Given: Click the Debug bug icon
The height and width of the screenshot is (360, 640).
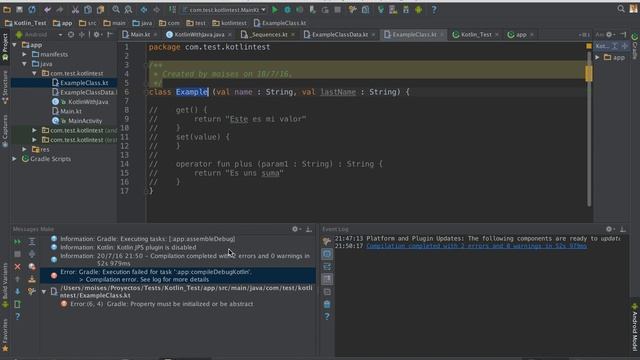Looking at the screenshot, I should [287, 9].
